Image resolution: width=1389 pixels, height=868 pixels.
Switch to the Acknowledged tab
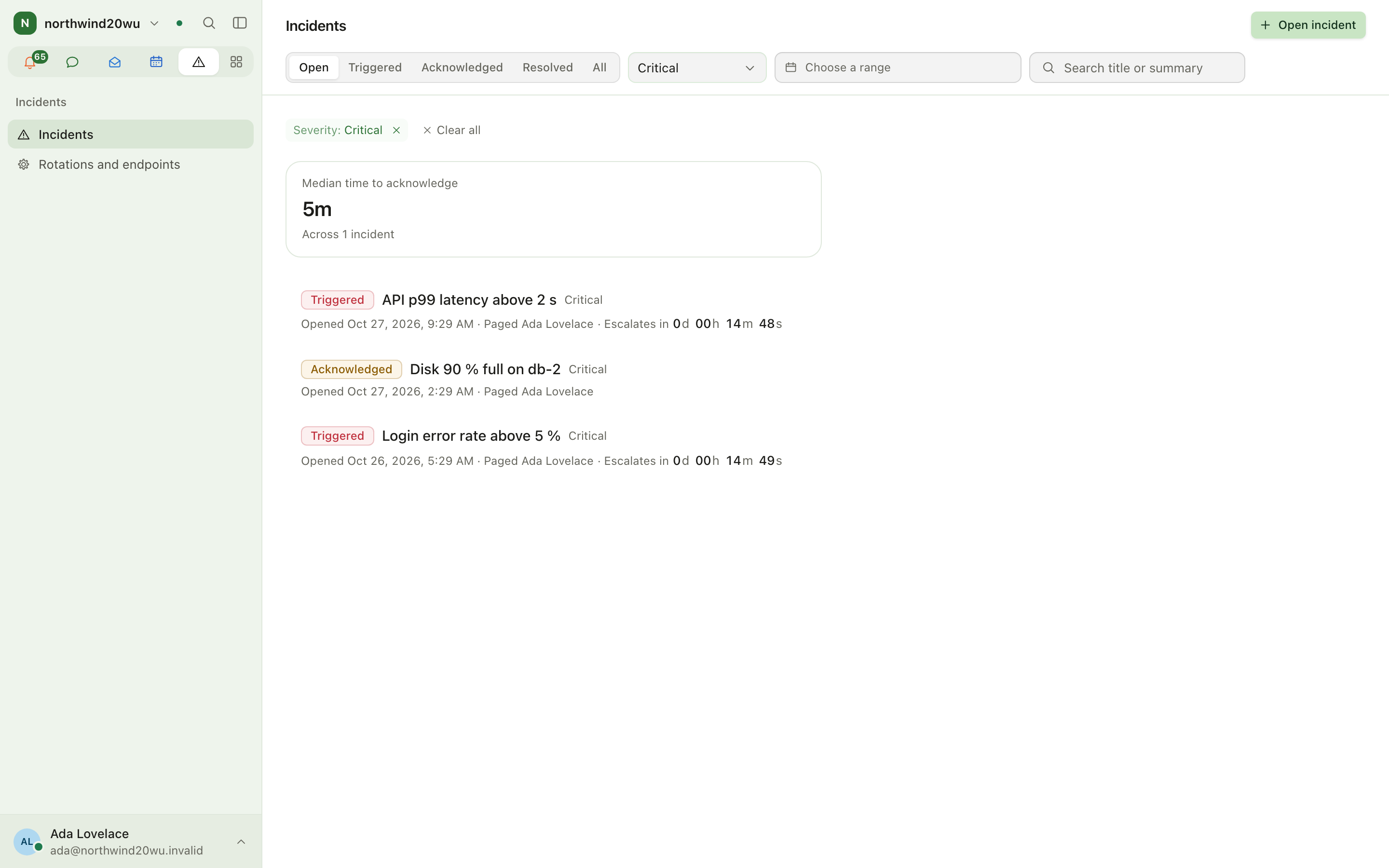462,67
